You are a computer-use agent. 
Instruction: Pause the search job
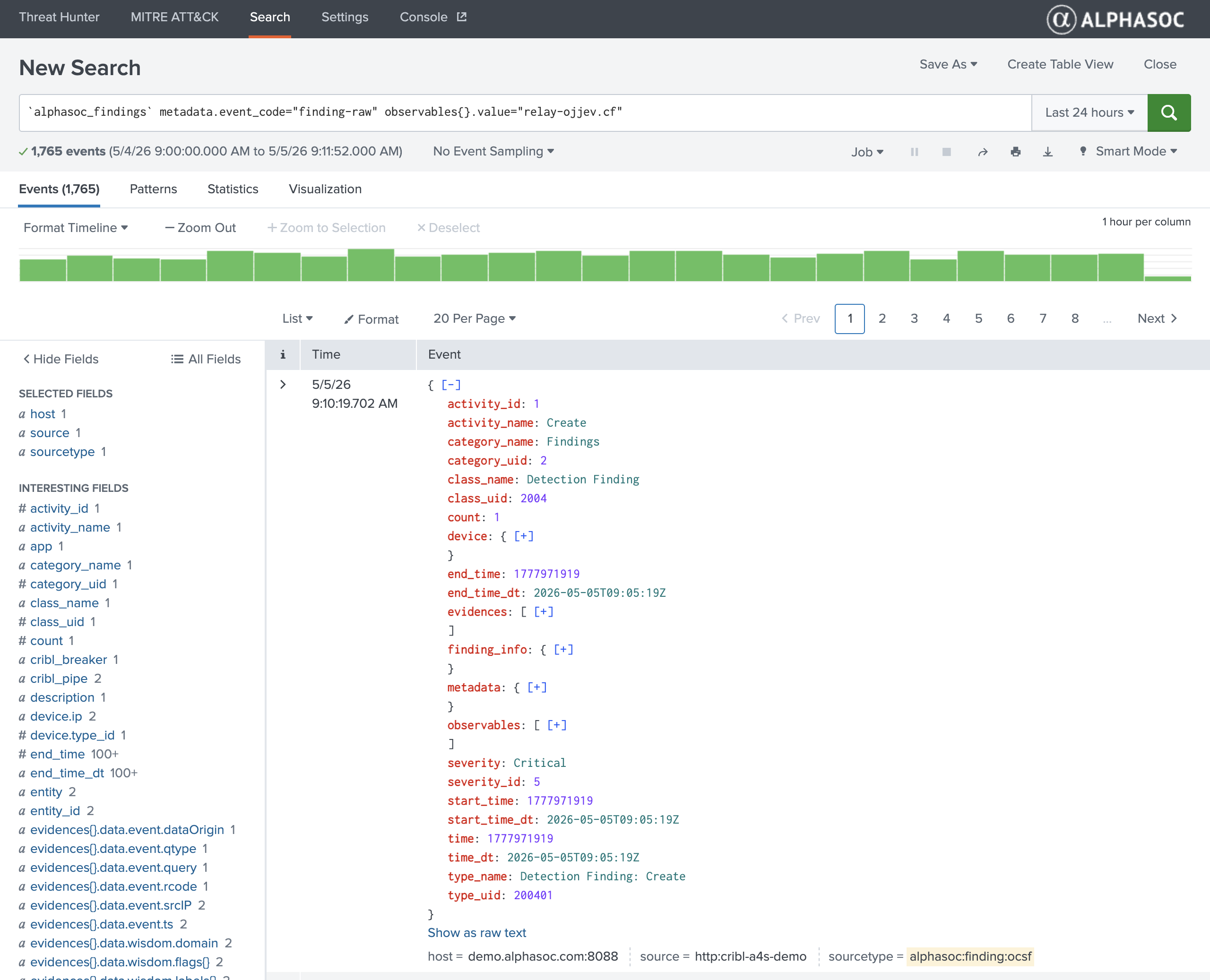pyautogui.click(x=914, y=152)
